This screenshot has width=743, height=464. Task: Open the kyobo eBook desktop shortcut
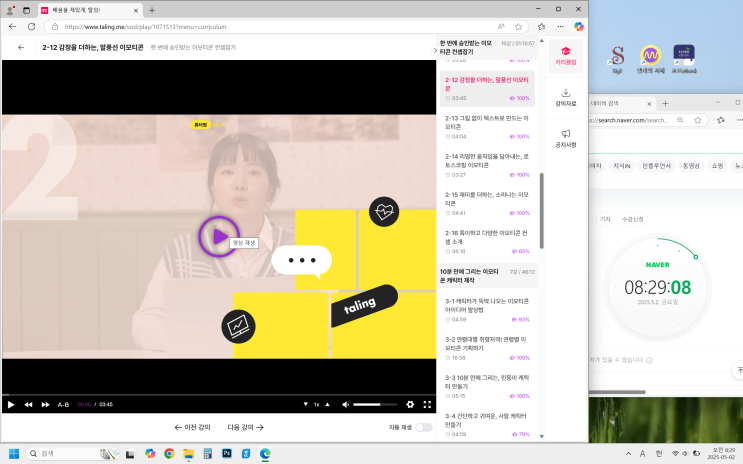pyautogui.click(x=684, y=59)
